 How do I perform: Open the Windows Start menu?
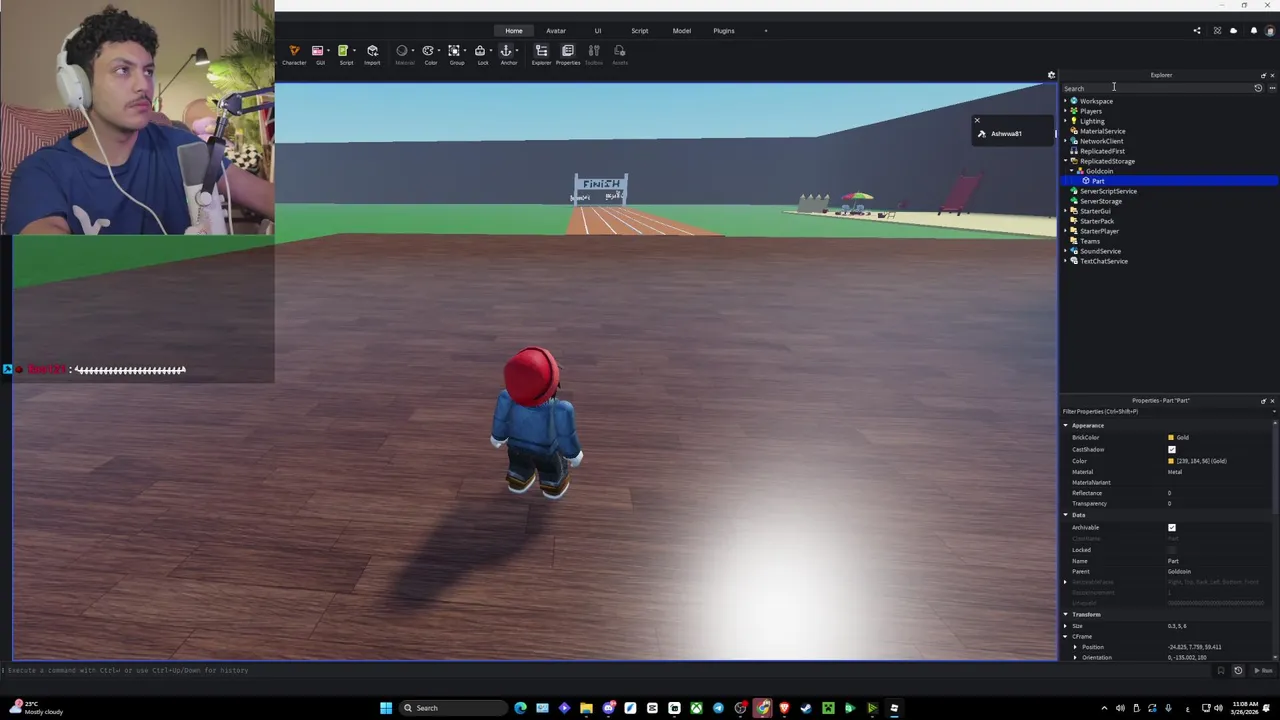click(x=385, y=708)
